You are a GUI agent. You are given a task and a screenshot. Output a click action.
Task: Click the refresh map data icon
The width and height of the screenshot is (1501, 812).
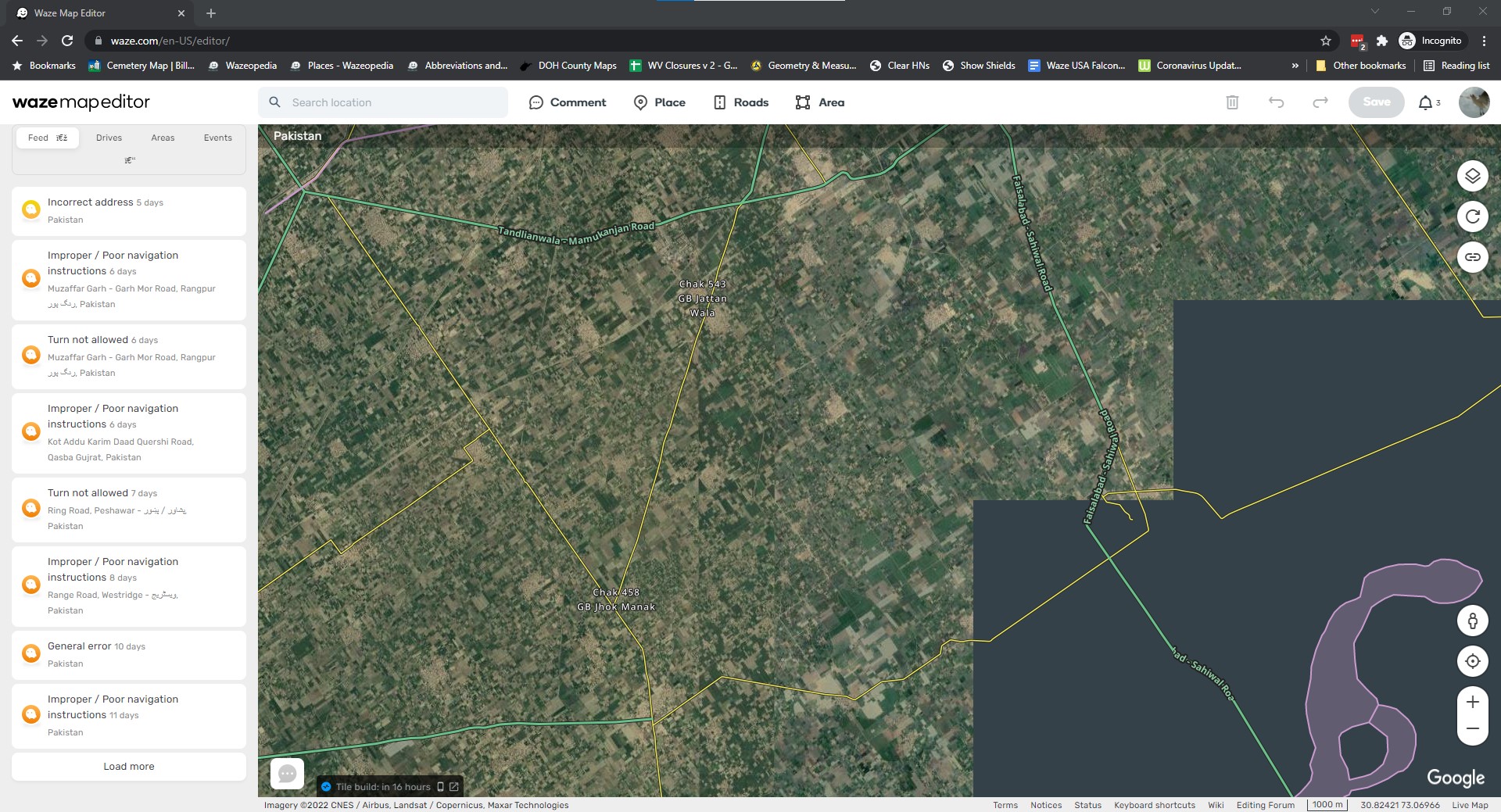click(x=1472, y=216)
